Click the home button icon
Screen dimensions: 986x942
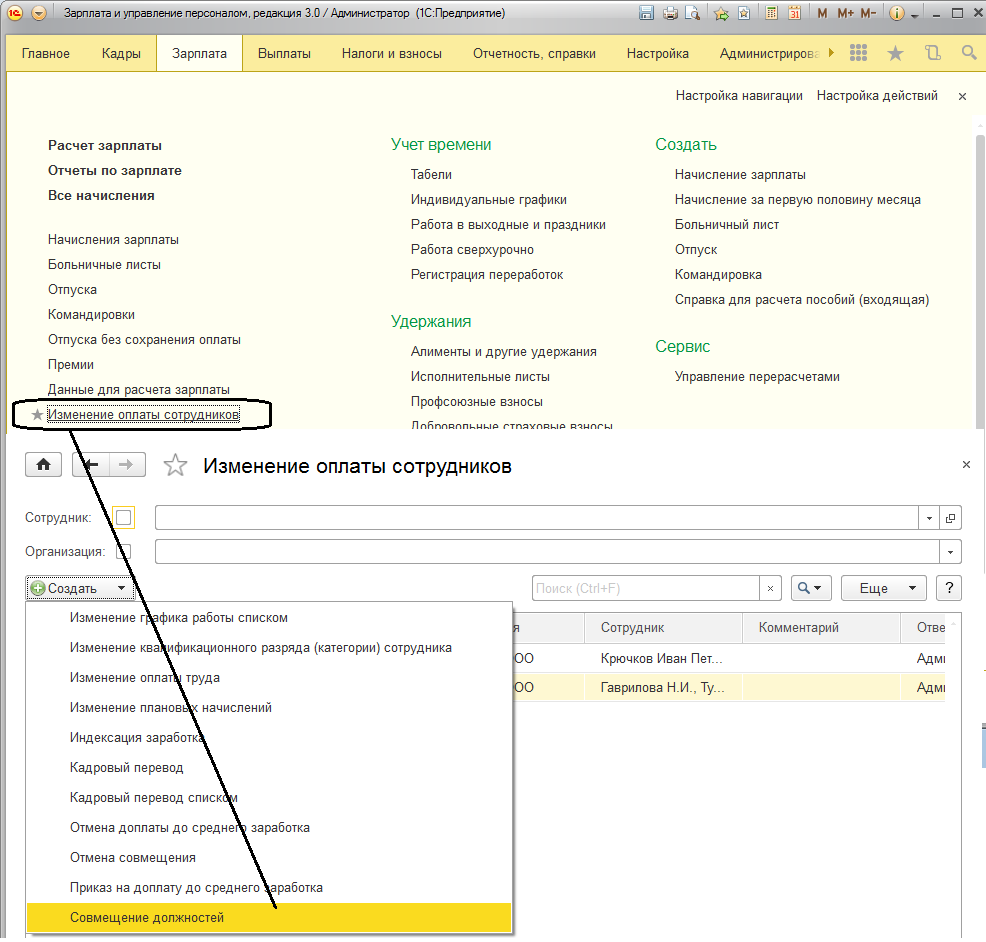[x=43, y=465]
